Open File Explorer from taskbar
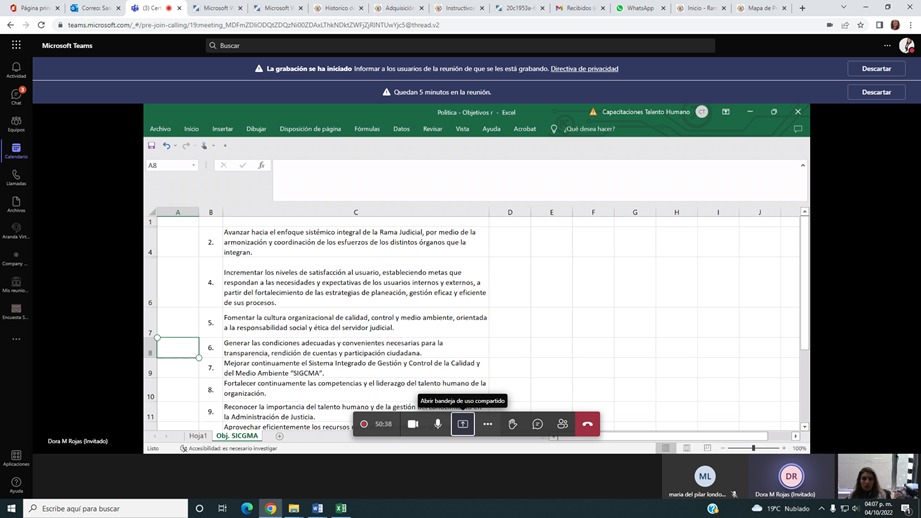 point(294,509)
